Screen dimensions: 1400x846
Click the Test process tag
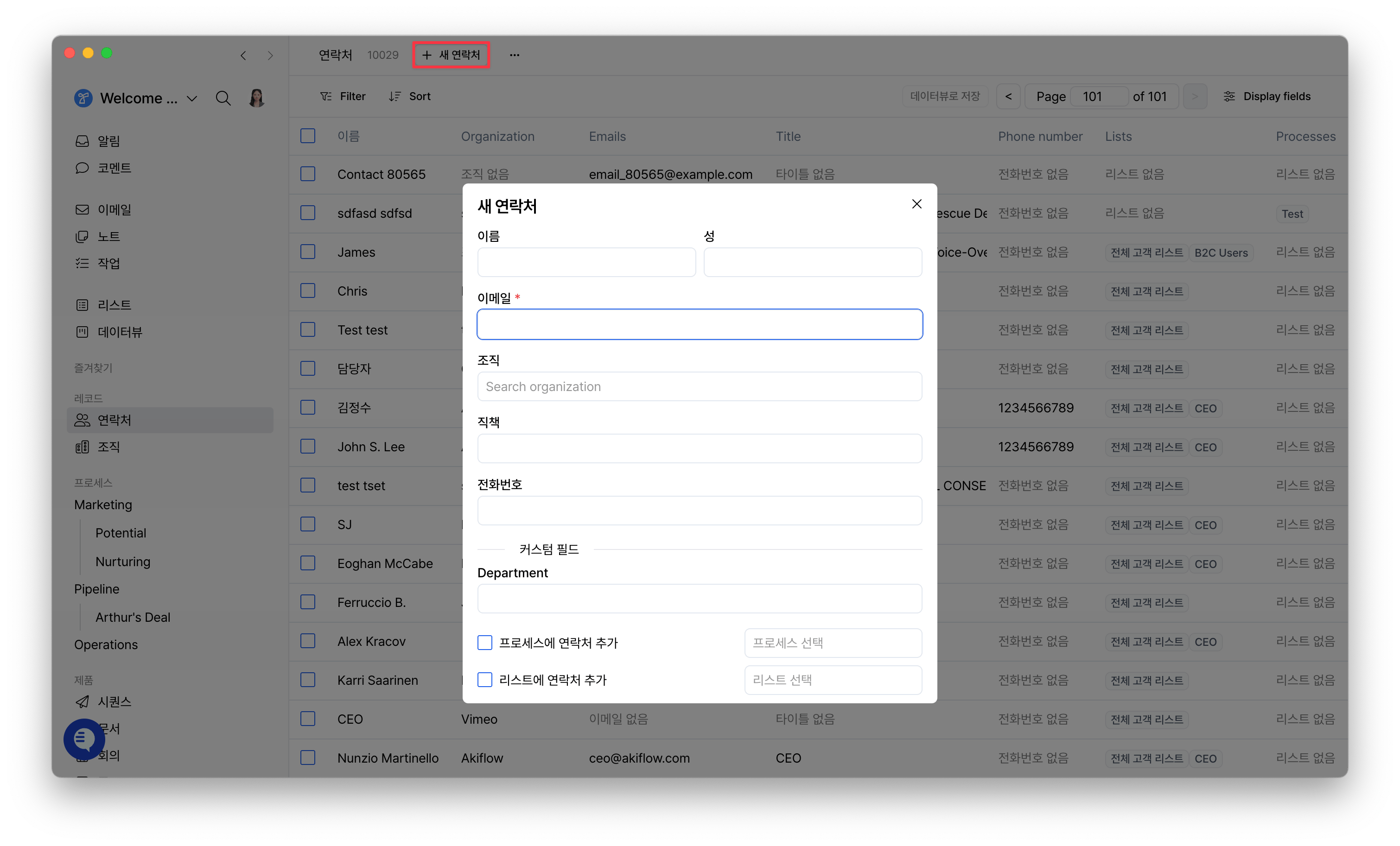[x=1292, y=214]
